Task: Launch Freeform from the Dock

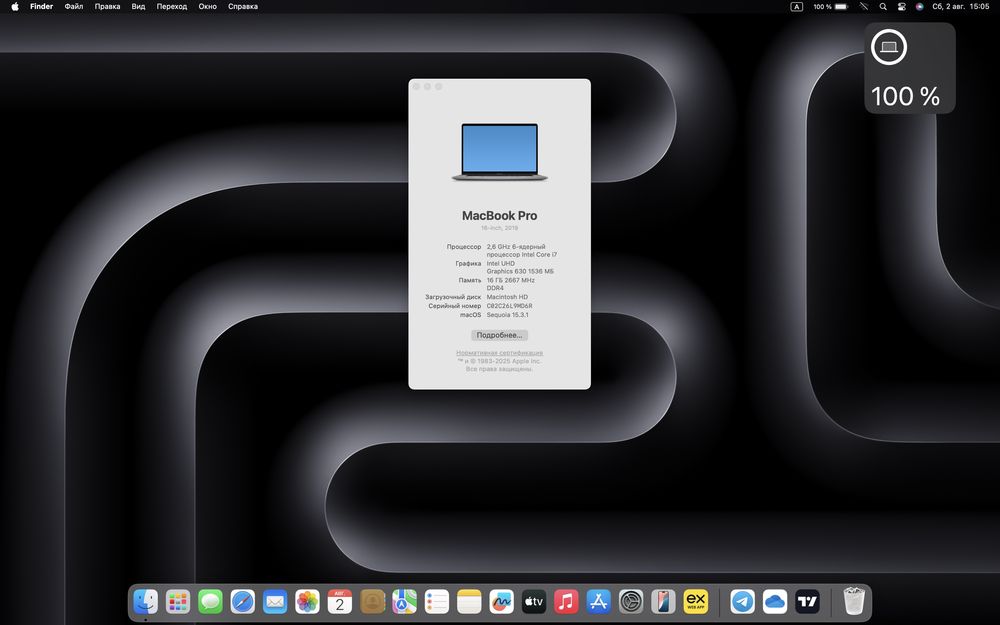Action: 501,601
